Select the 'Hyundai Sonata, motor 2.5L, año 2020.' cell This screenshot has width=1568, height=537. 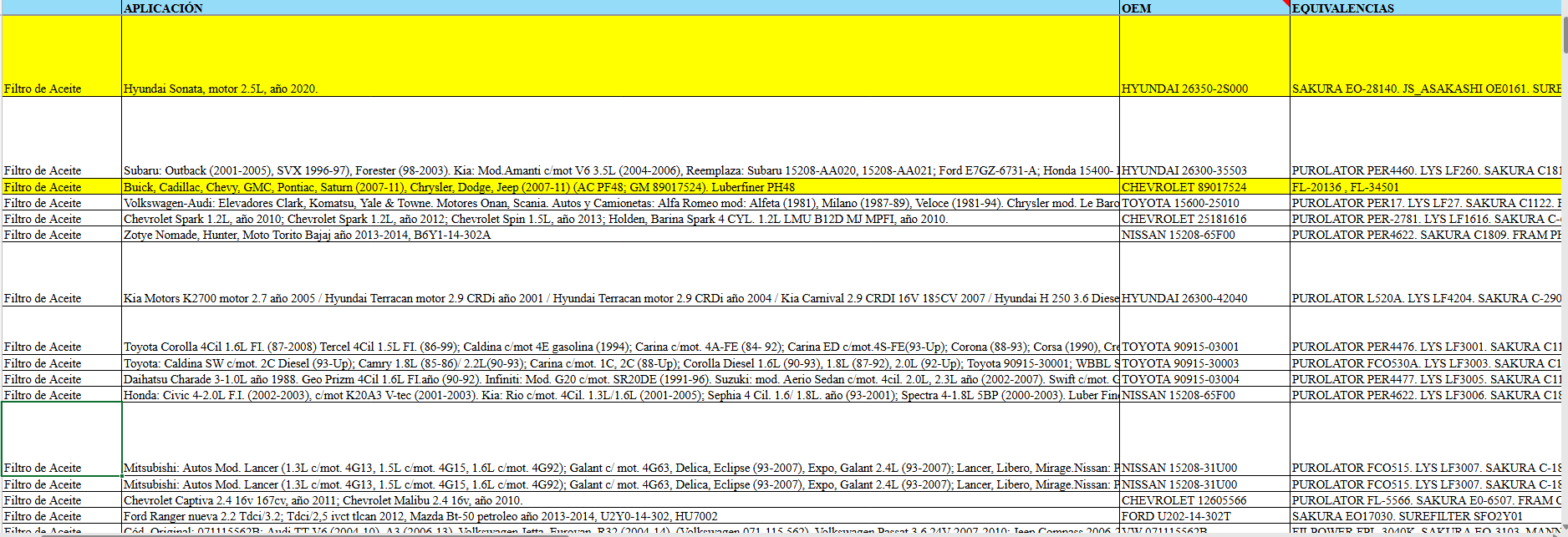click(x=620, y=56)
